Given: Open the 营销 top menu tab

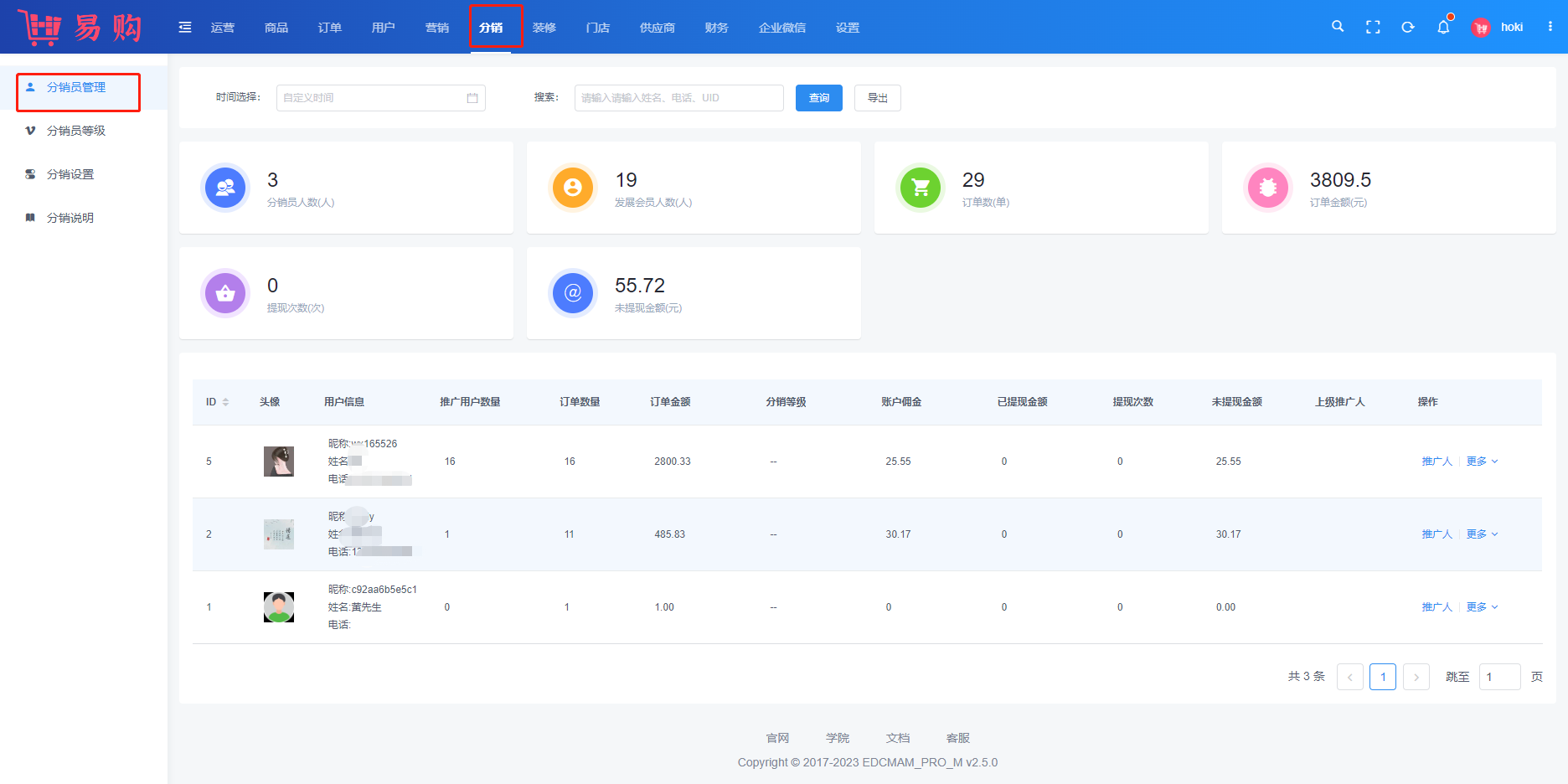Looking at the screenshot, I should pyautogui.click(x=436, y=28).
